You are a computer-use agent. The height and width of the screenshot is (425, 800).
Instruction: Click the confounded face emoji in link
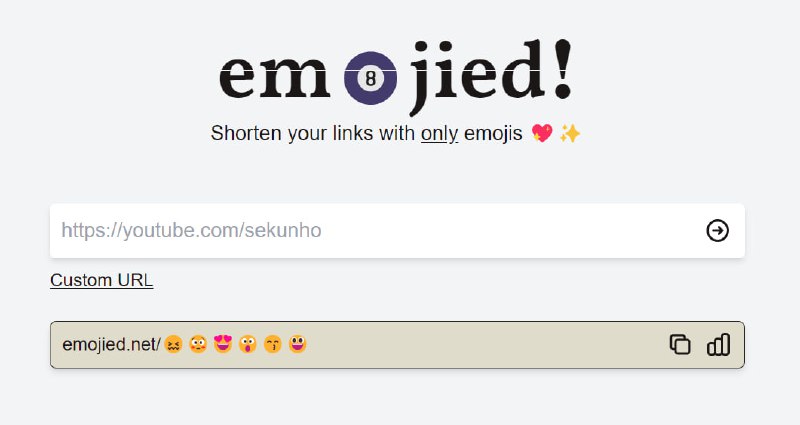coord(173,345)
